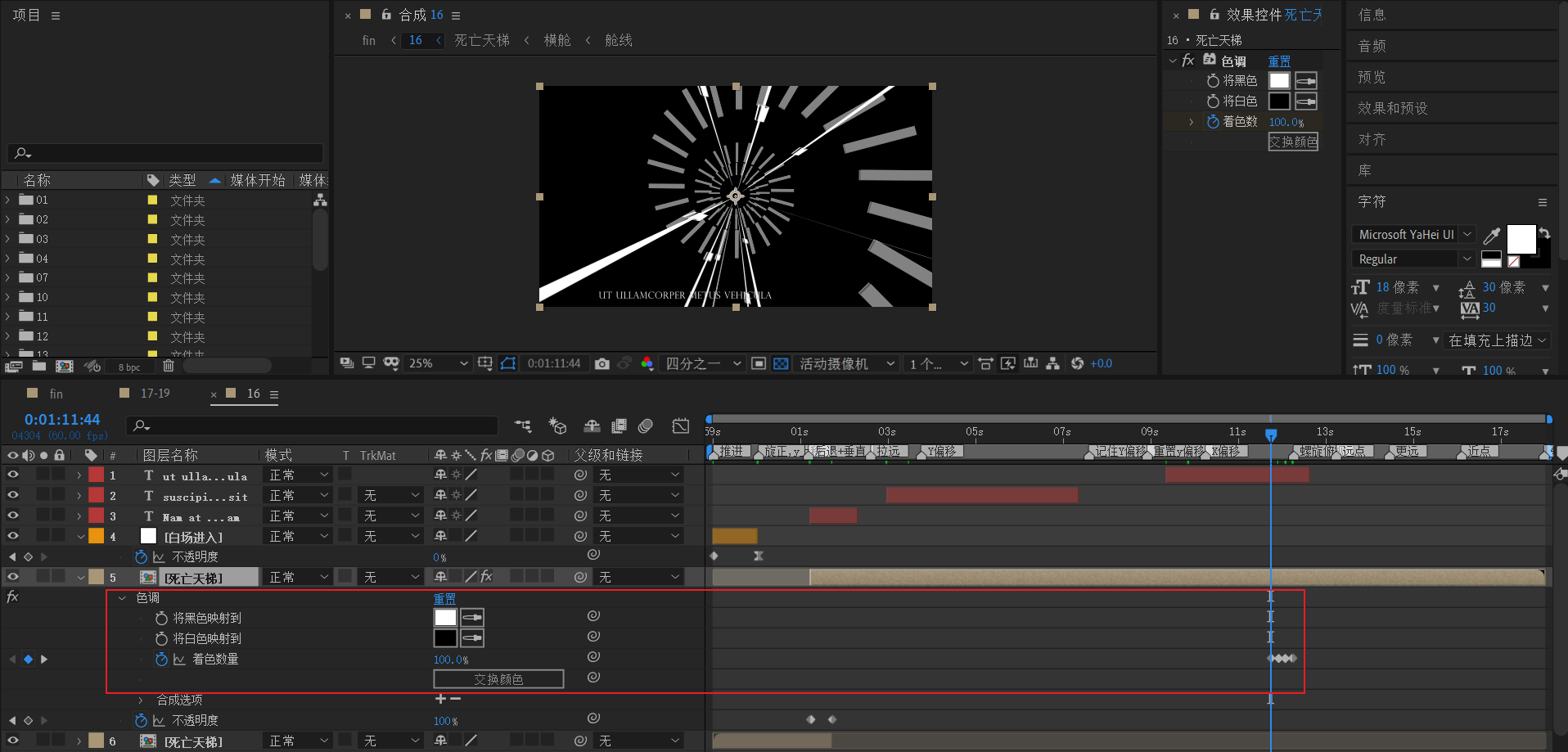Go to next keyframe for 着色数量
The width and height of the screenshot is (1568, 752).
[44, 660]
